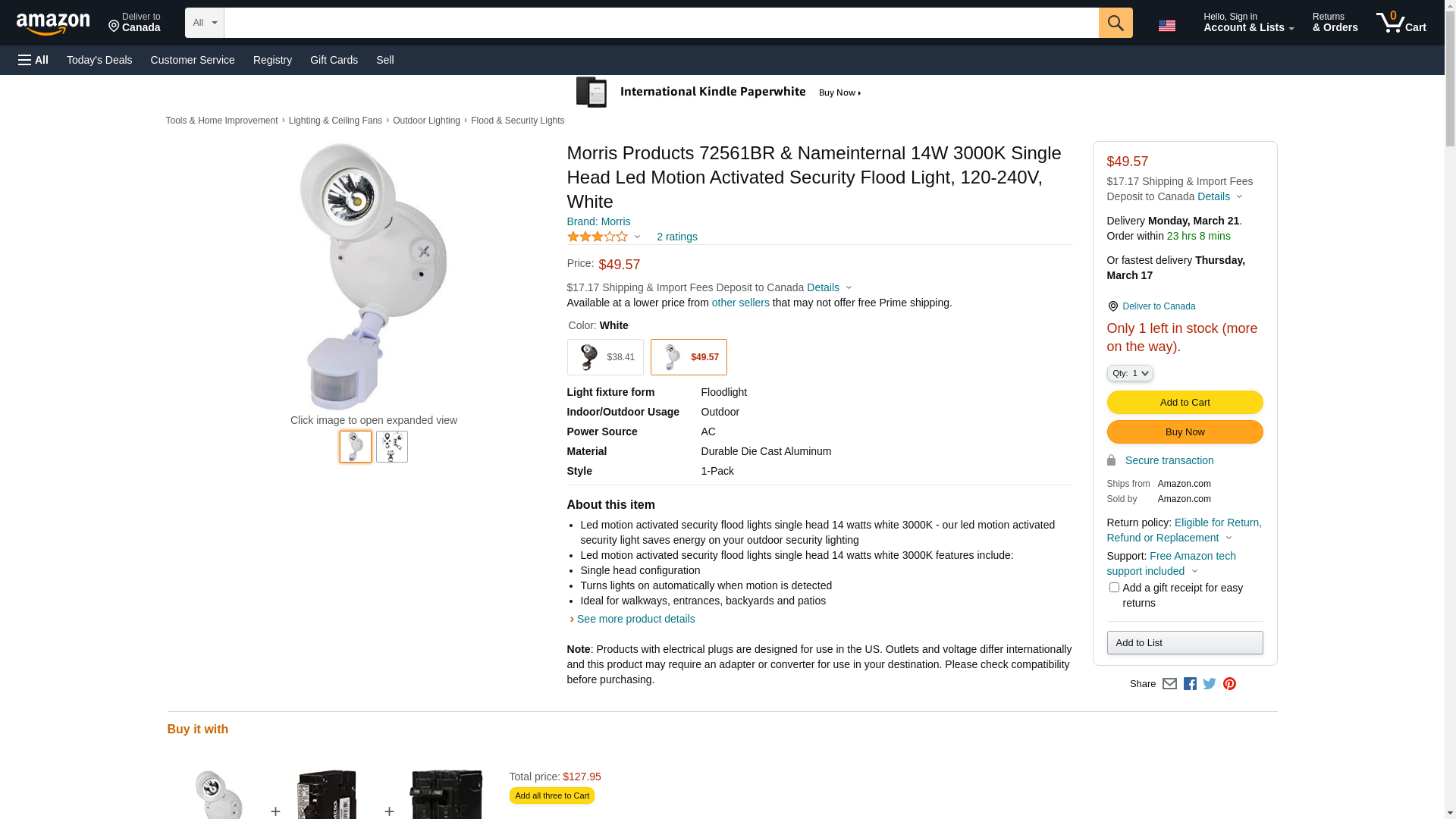The width and height of the screenshot is (1456, 819).
Task: Open Today's Deals in navigation bar
Action: 99,60
